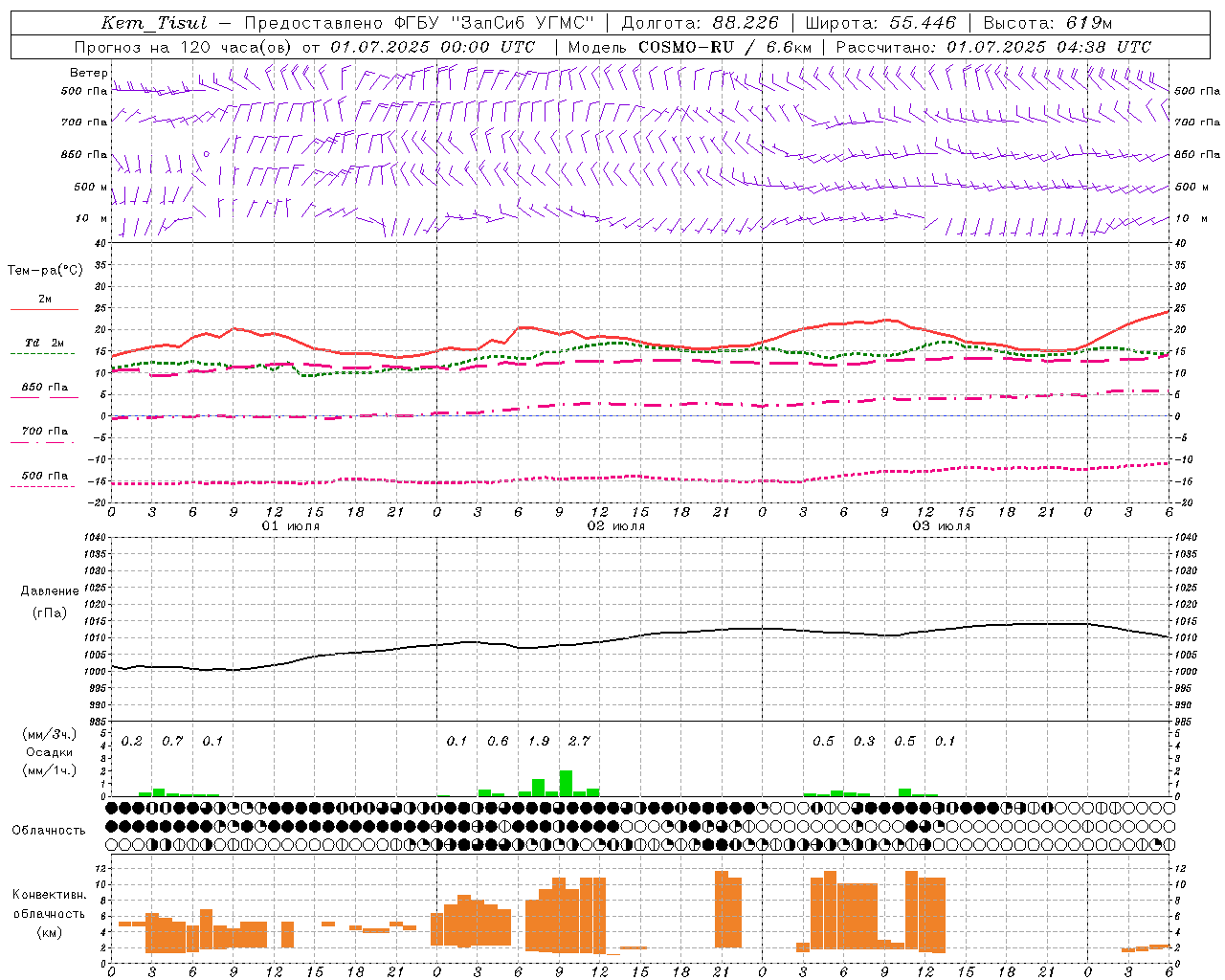The image size is (1225, 980).
Task: Click the 0.6 precipitation value
Action: pyautogui.click(x=498, y=741)
